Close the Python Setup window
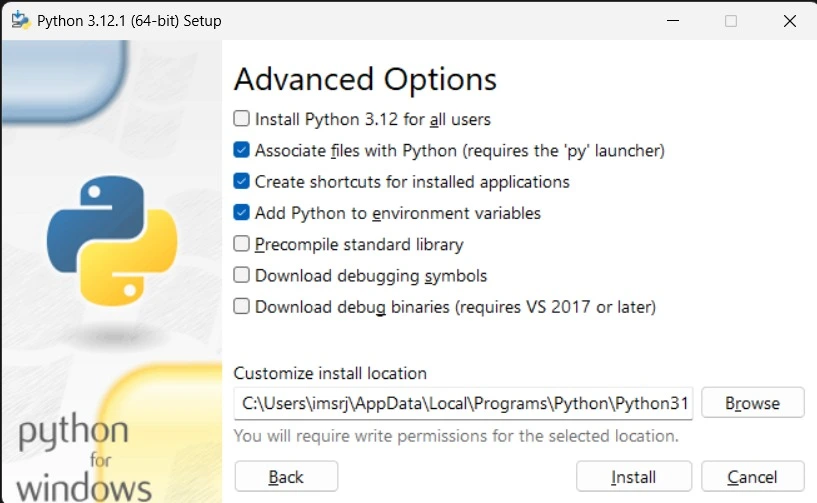The image size is (817, 503). pyautogui.click(x=790, y=21)
